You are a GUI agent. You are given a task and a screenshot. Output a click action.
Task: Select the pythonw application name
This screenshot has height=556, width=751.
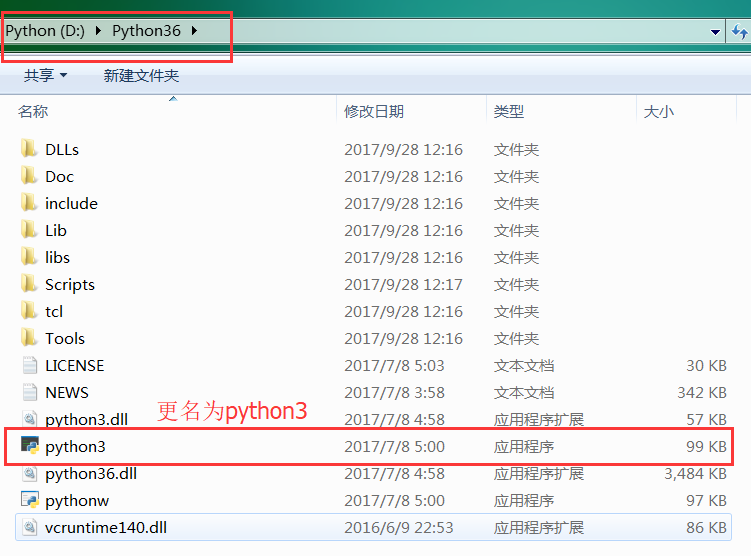(x=77, y=500)
